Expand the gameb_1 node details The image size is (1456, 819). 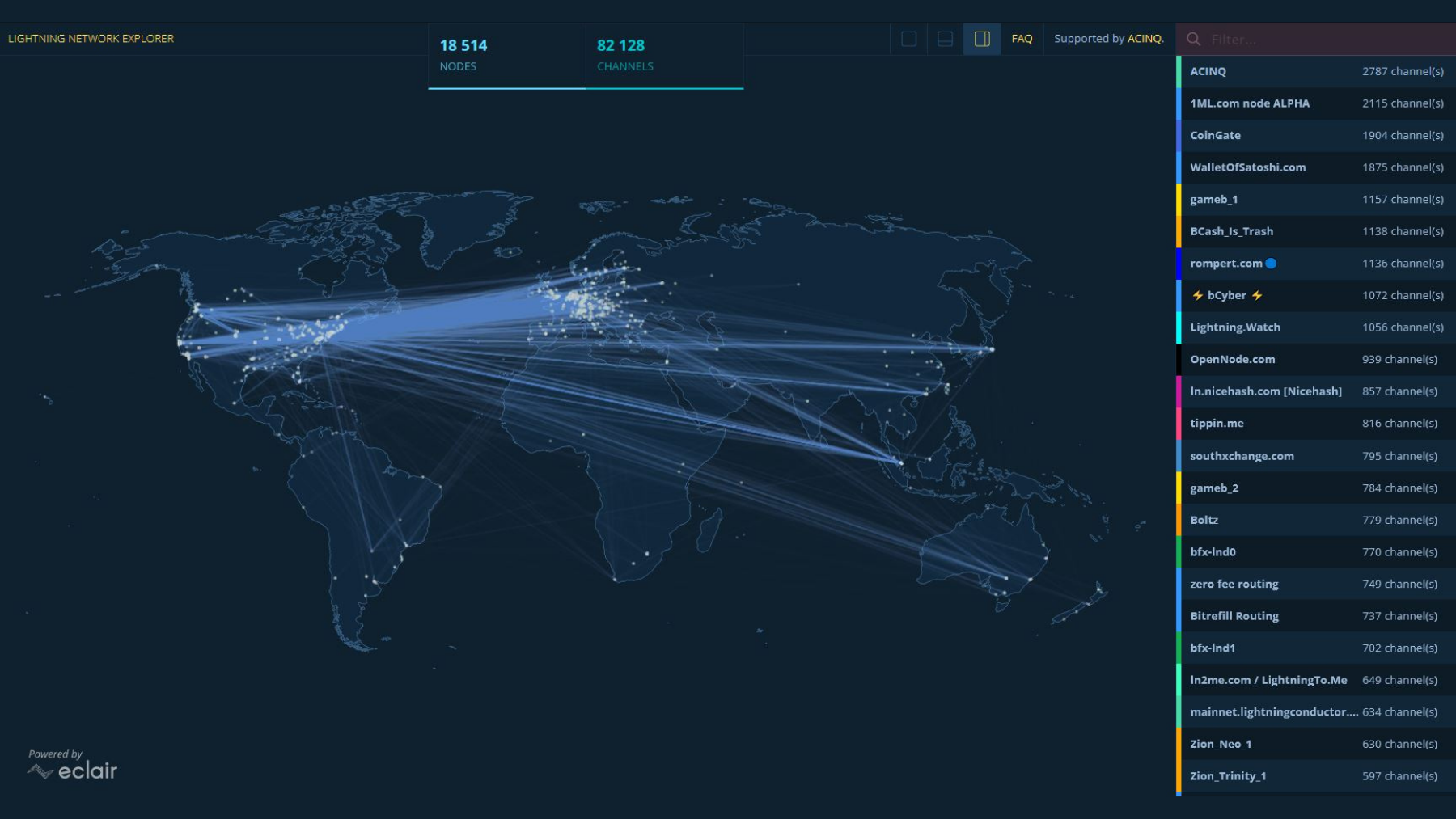pos(1294,199)
